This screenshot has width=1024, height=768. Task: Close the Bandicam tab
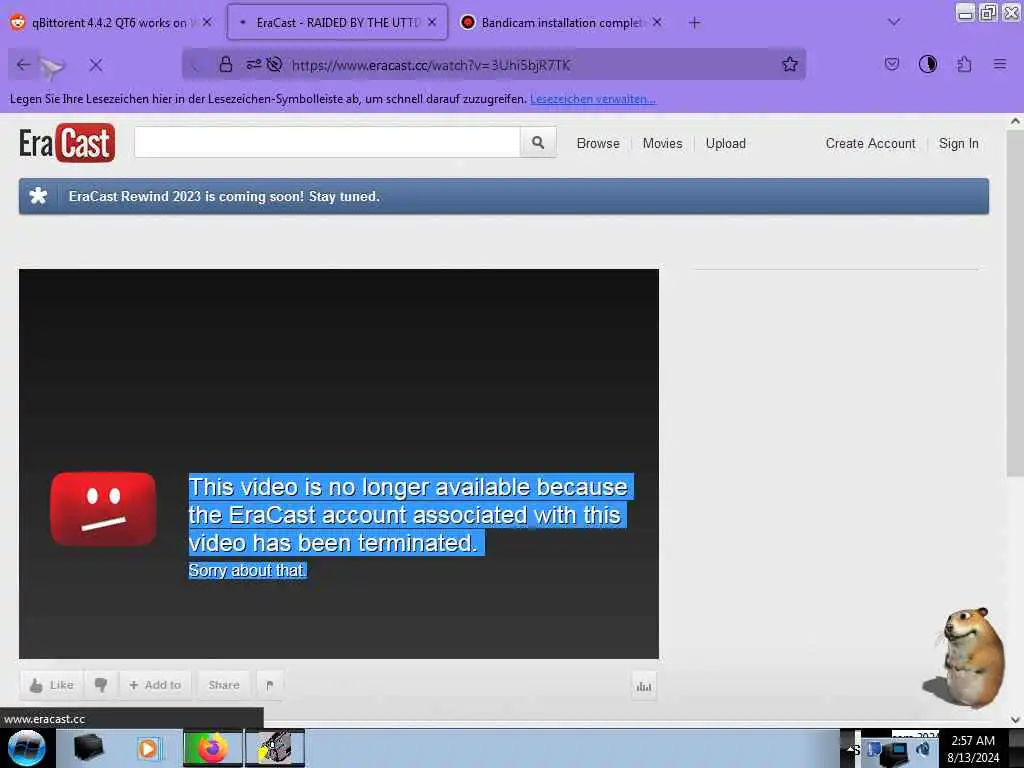(657, 22)
